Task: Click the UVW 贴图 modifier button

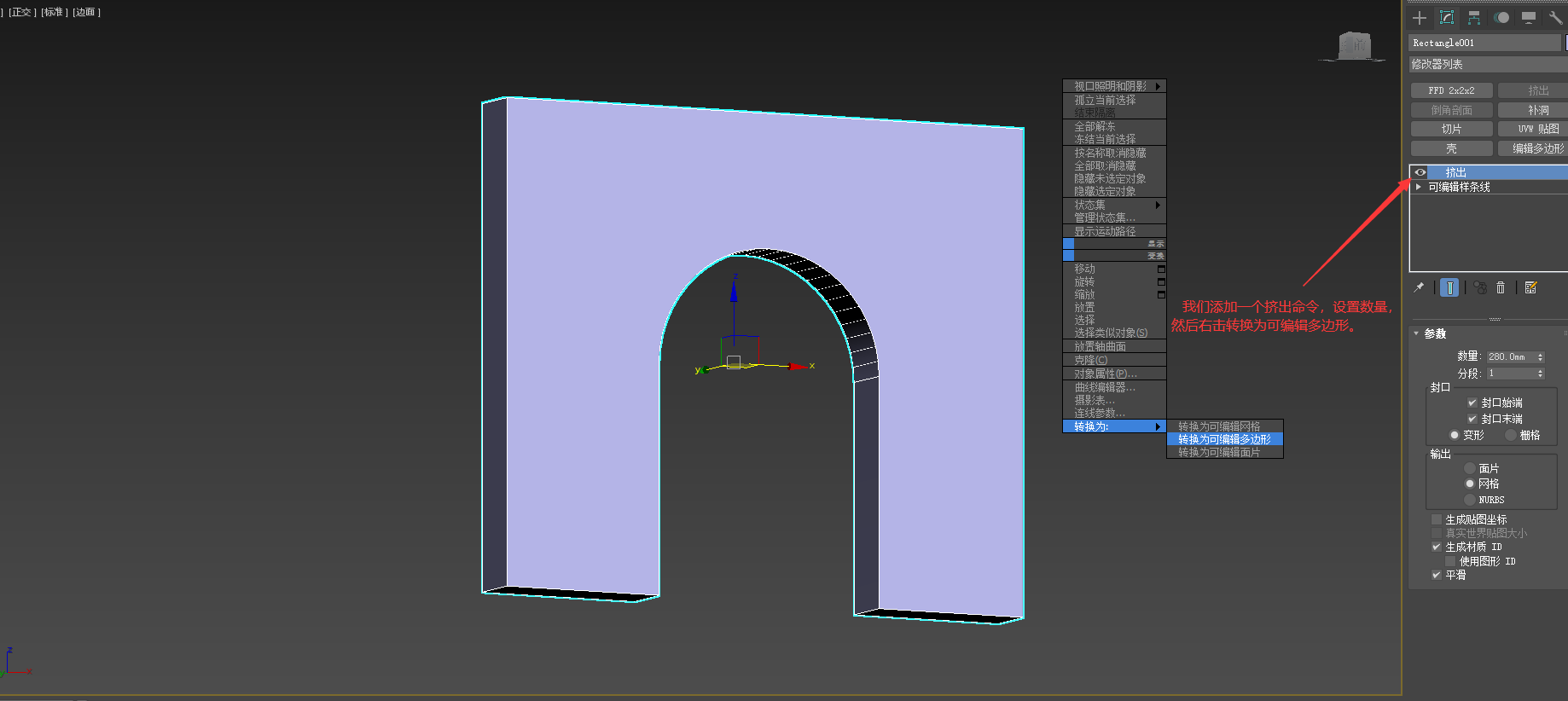Action: [1537, 129]
